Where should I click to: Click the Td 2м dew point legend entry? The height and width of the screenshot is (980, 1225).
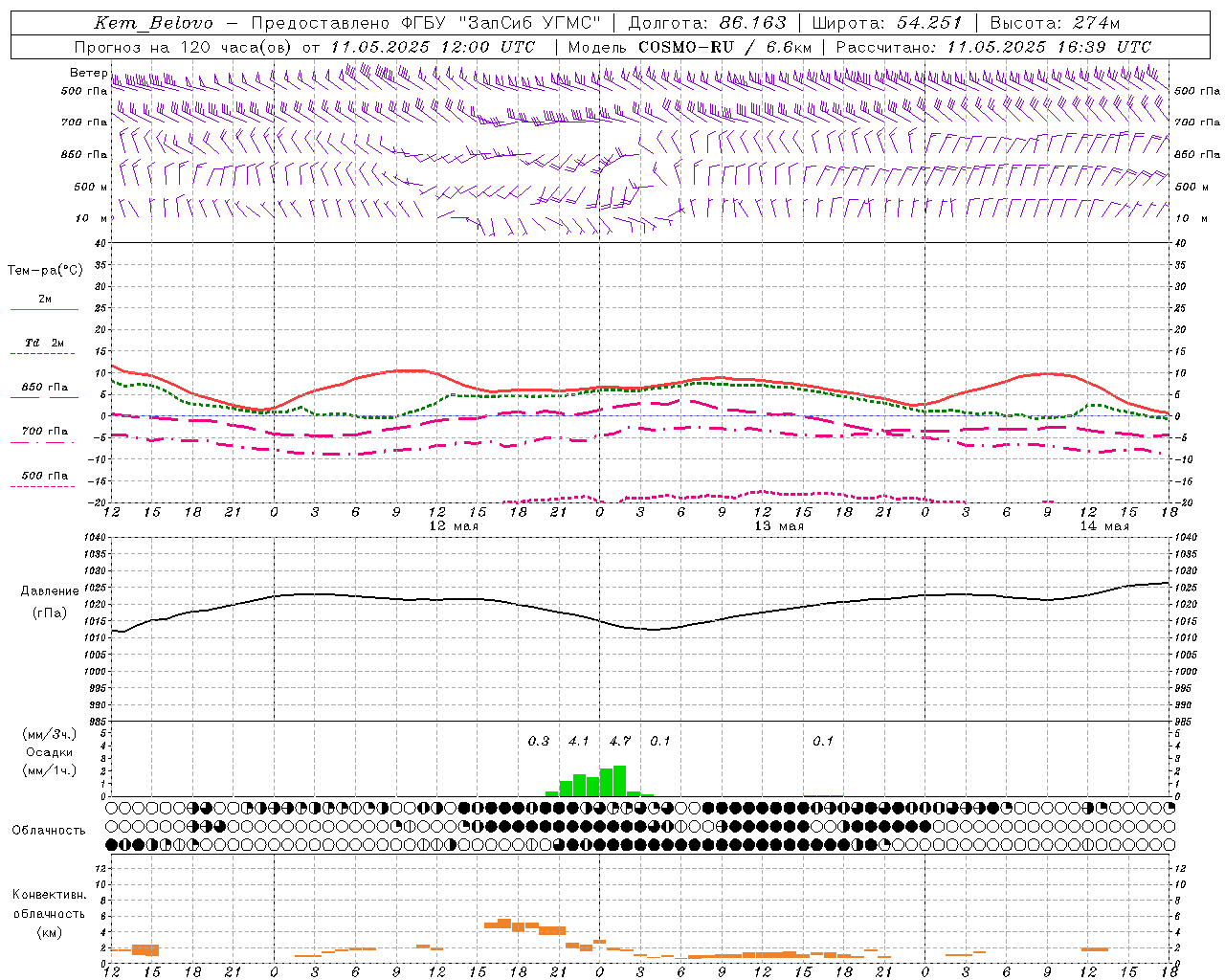pos(45,343)
